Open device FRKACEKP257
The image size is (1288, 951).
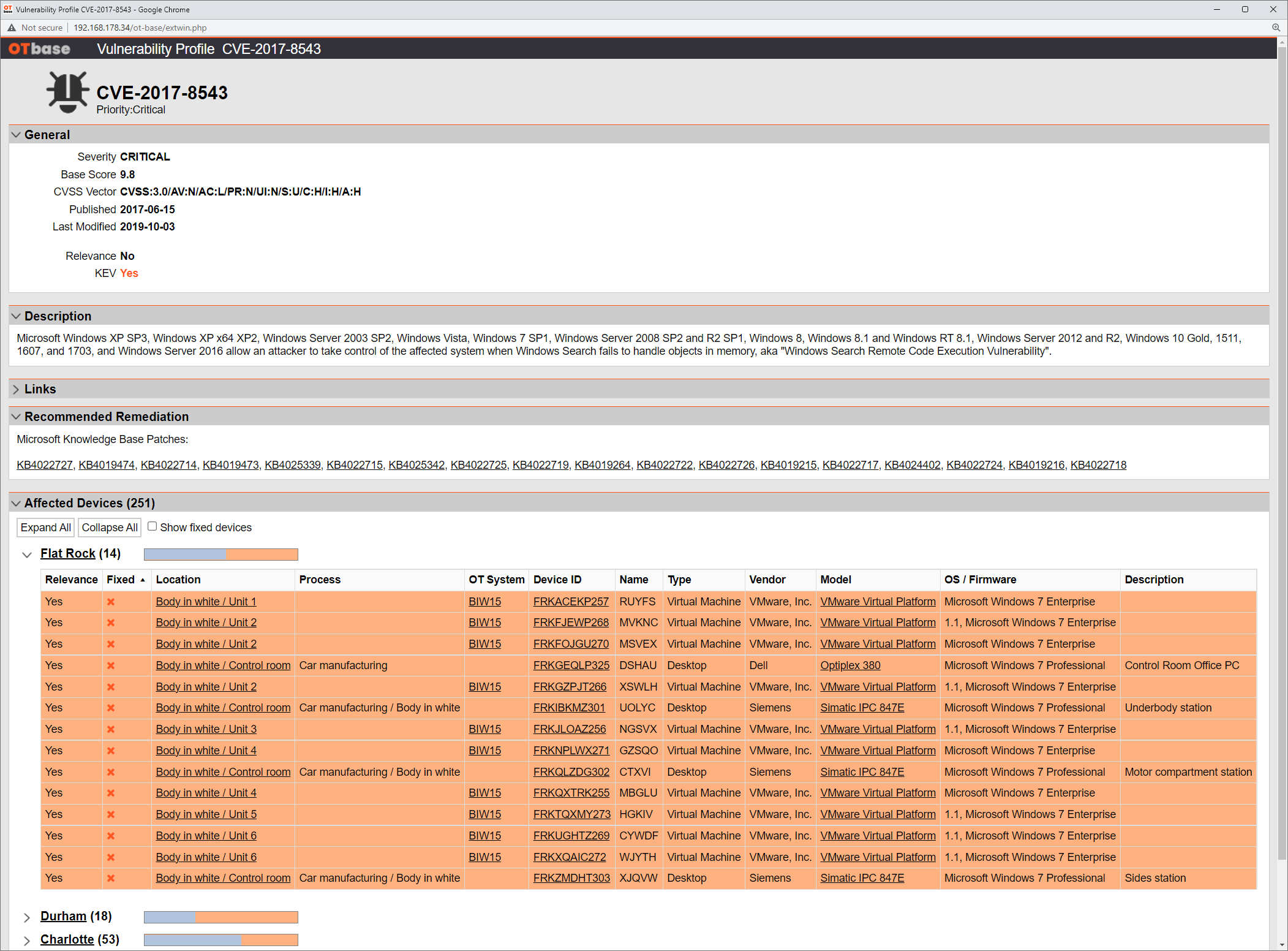click(571, 602)
